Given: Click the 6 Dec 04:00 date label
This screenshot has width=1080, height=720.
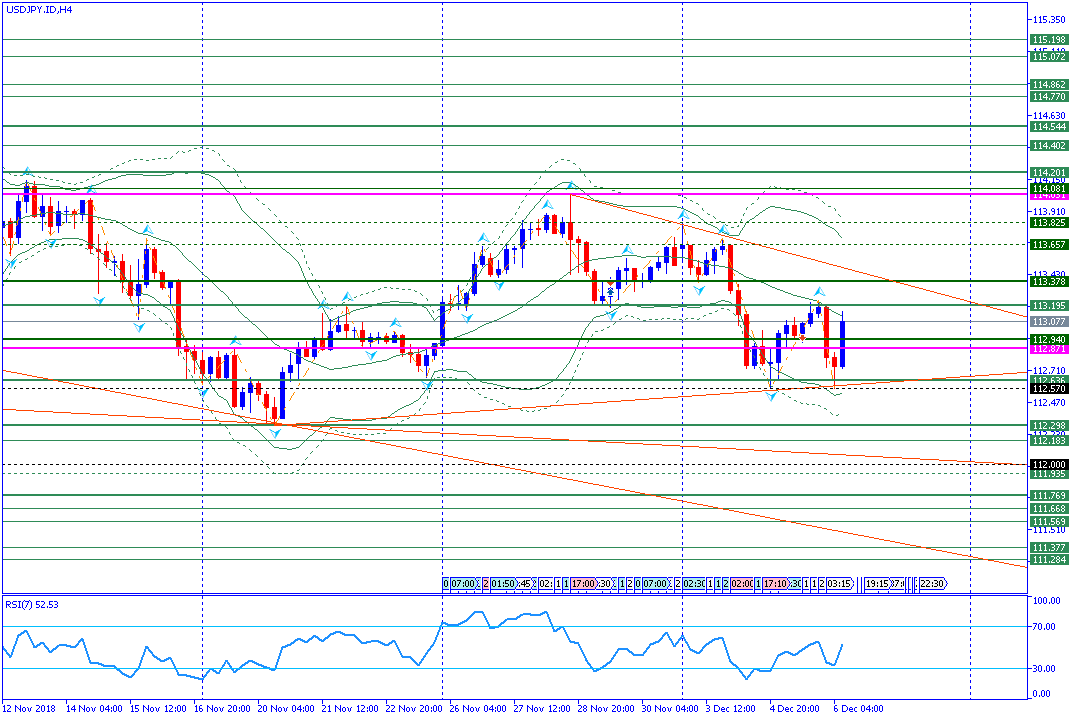Looking at the screenshot, I should coord(858,708).
